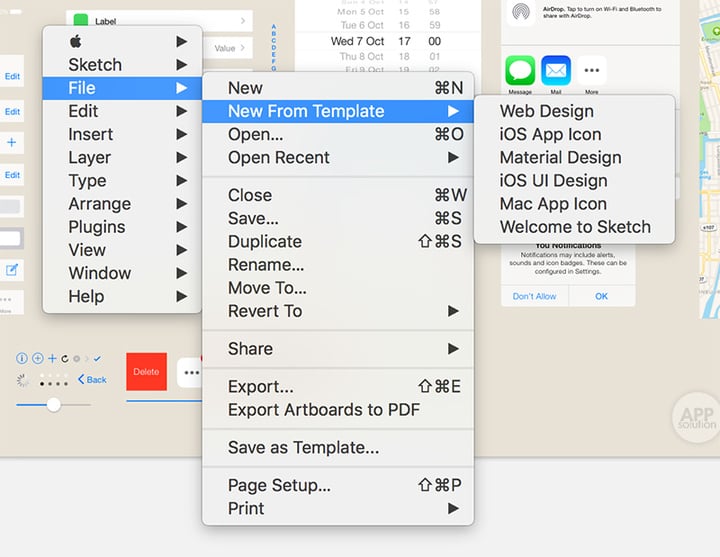Click the blue checkmark icon
Image resolution: width=720 pixels, height=557 pixels.
click(97, 359)
